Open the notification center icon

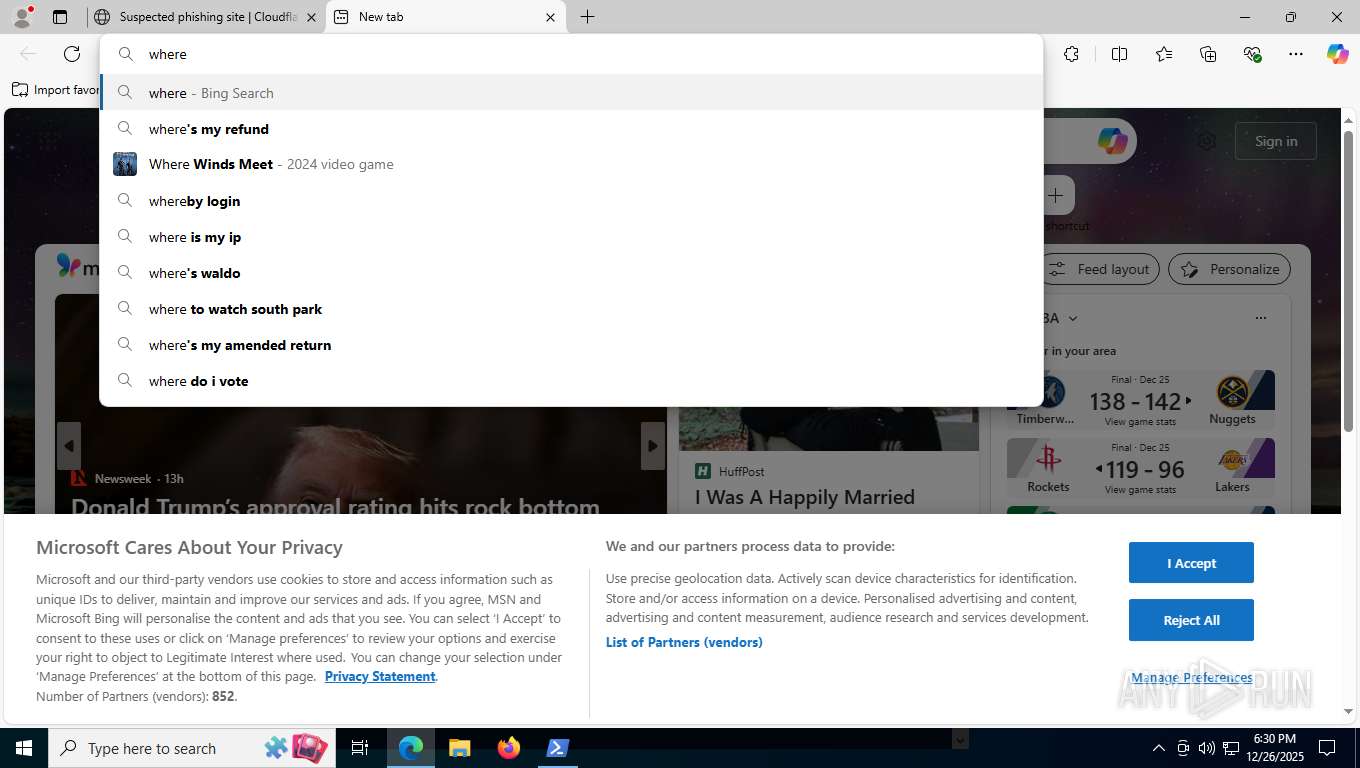pos(1327,748)
